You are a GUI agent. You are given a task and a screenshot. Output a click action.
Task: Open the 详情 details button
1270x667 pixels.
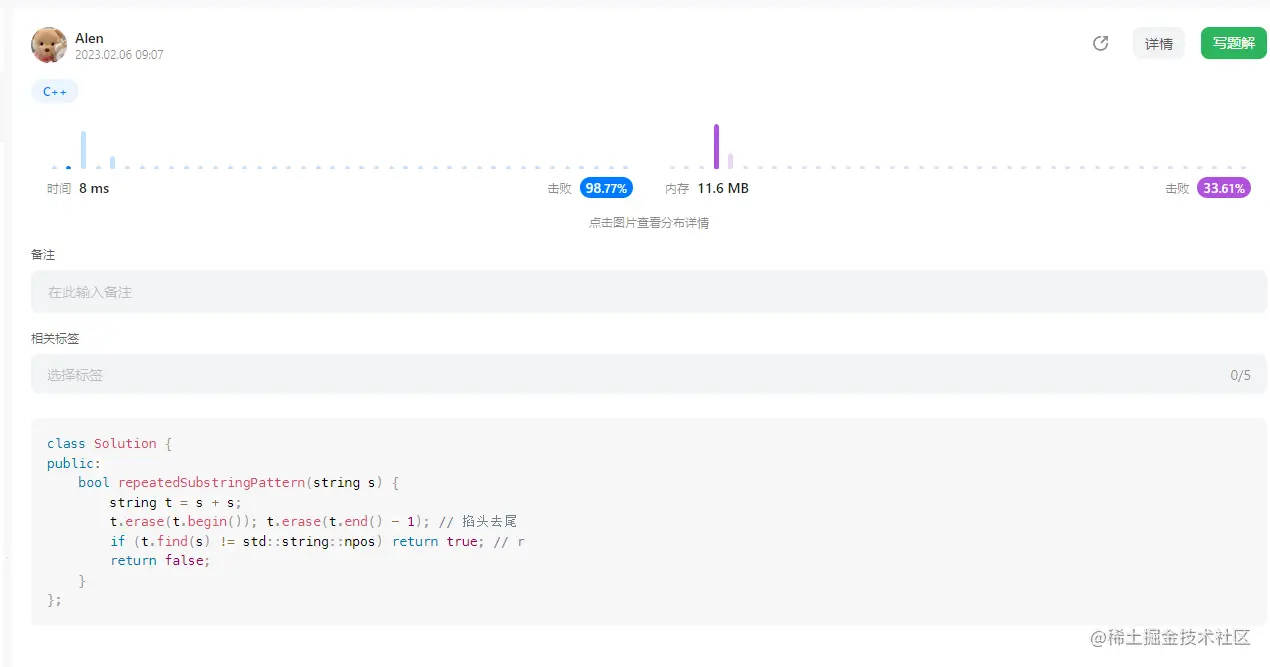coord(1159,44)
